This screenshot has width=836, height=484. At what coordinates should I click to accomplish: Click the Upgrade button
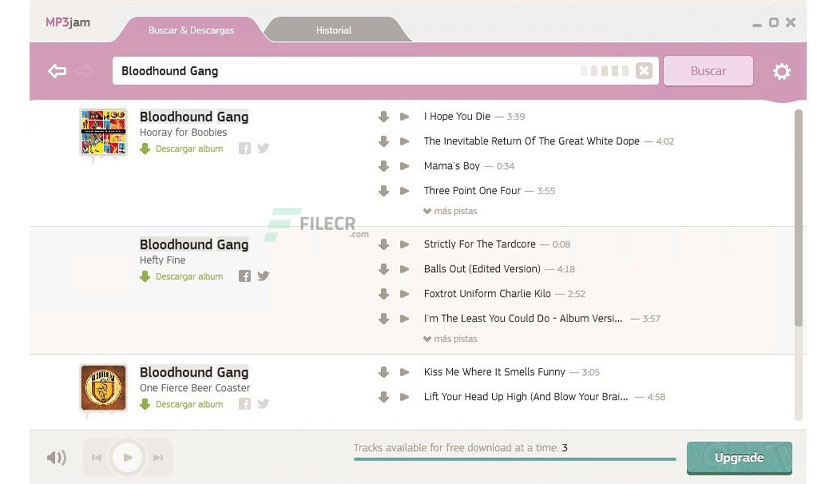(x=739, y=458)
